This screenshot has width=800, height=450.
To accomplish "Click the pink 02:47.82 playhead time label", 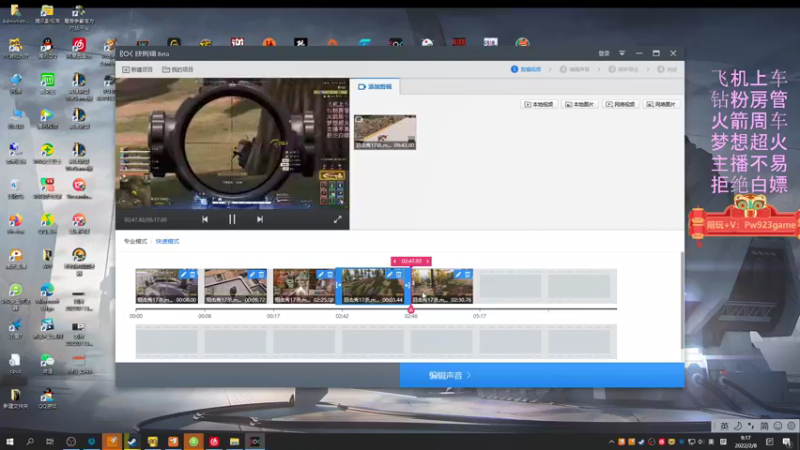I will pos(411,261).
